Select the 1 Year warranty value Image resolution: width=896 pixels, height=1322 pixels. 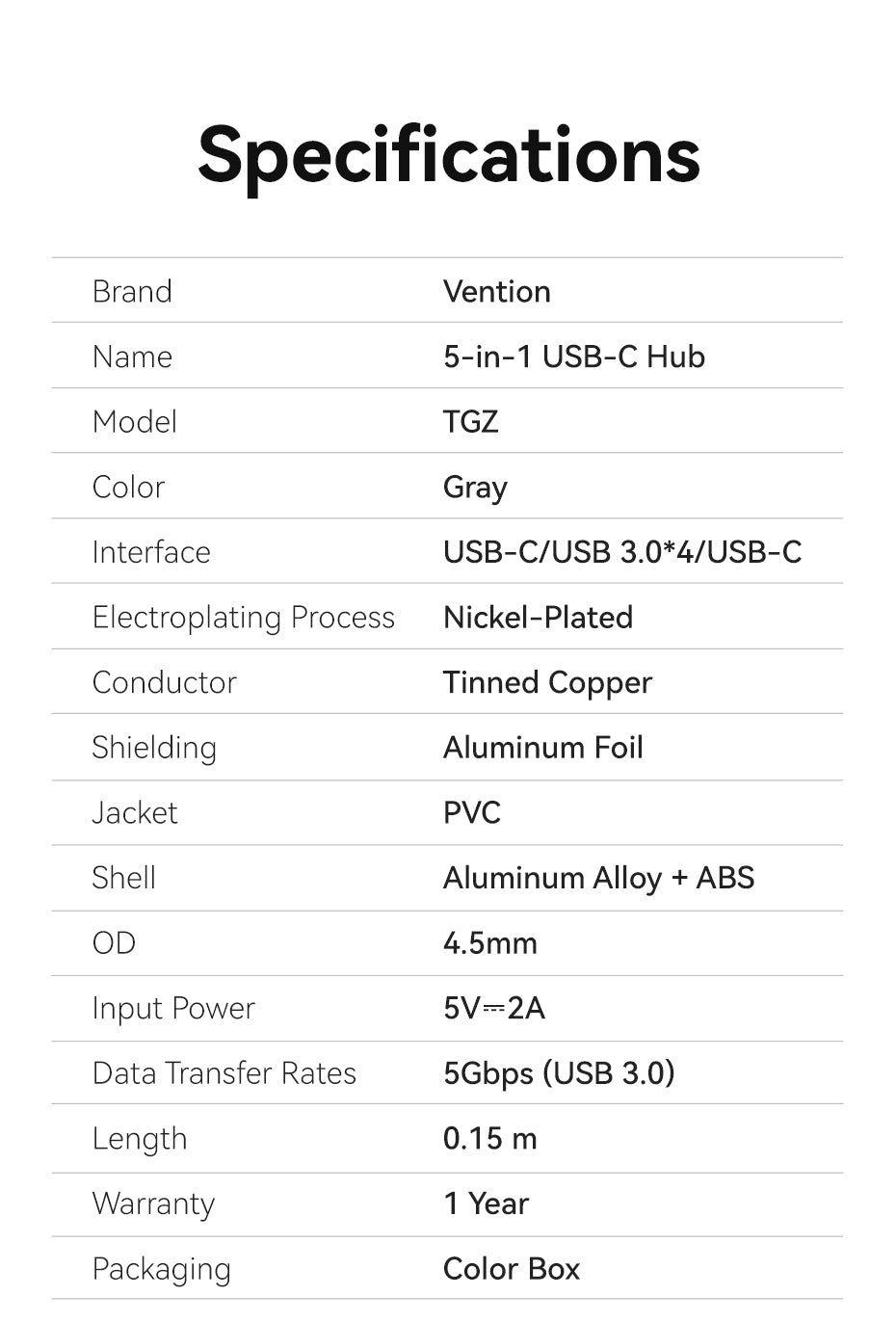[x=487, y=1203]
